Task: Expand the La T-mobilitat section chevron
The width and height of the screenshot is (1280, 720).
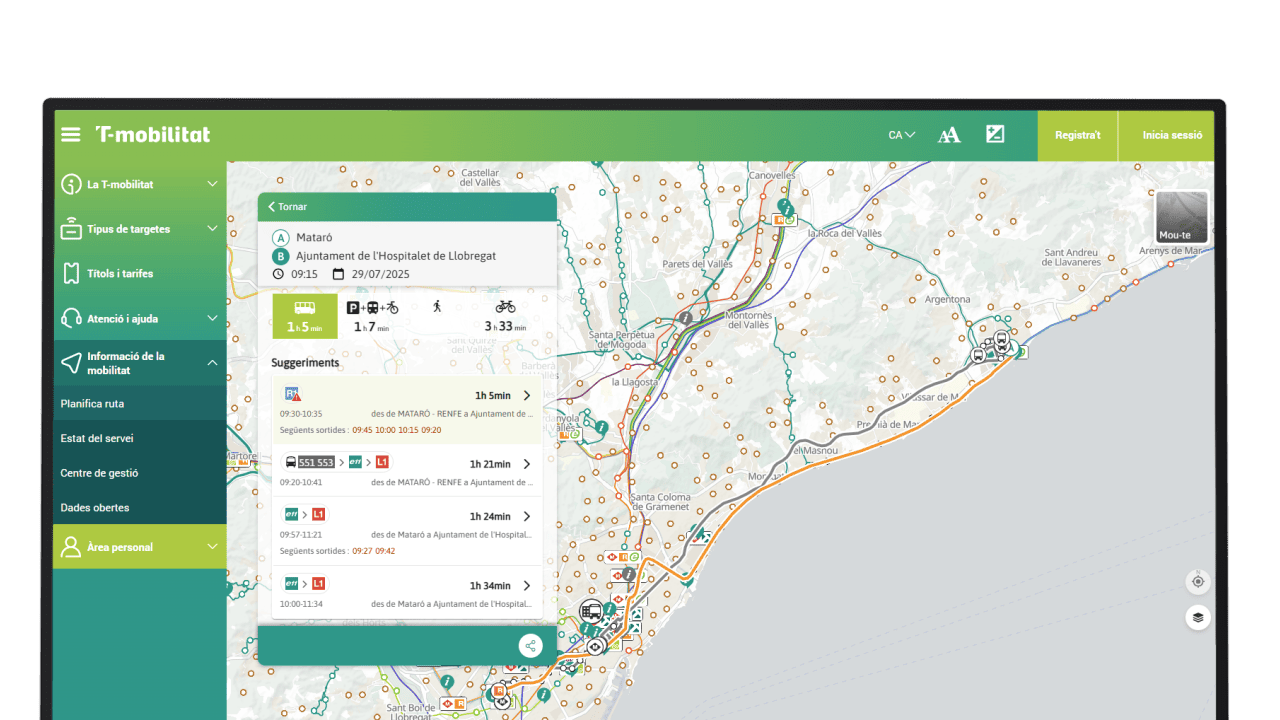Action: [212, 184]
